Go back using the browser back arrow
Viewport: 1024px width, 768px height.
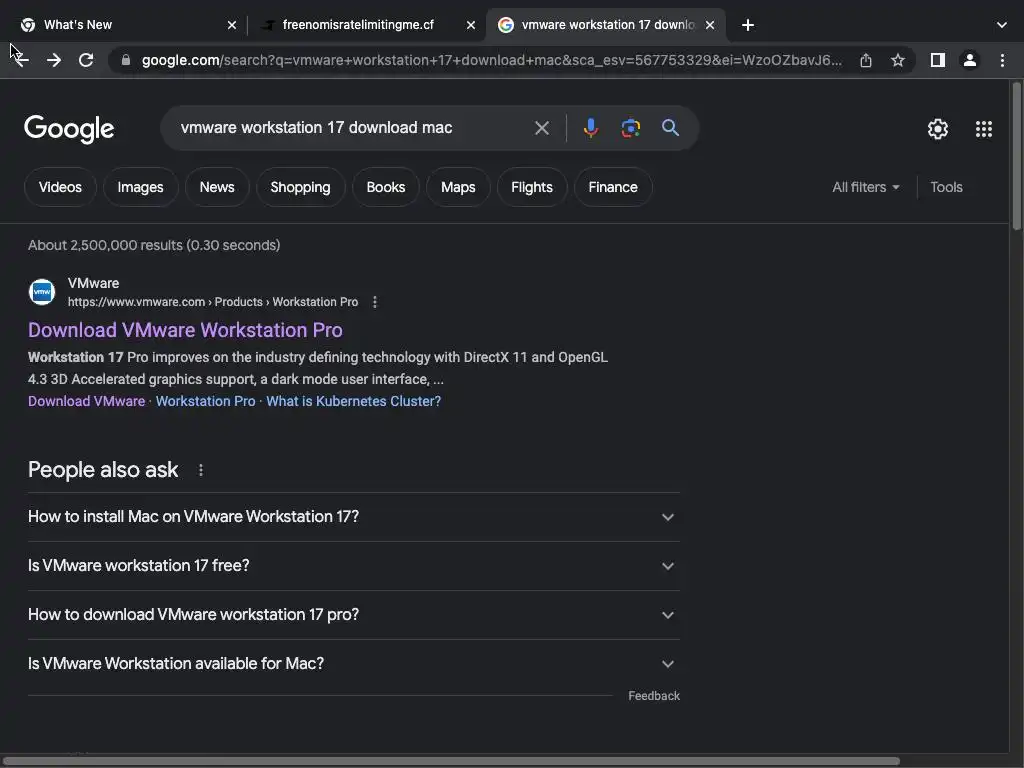pos(22,60)
